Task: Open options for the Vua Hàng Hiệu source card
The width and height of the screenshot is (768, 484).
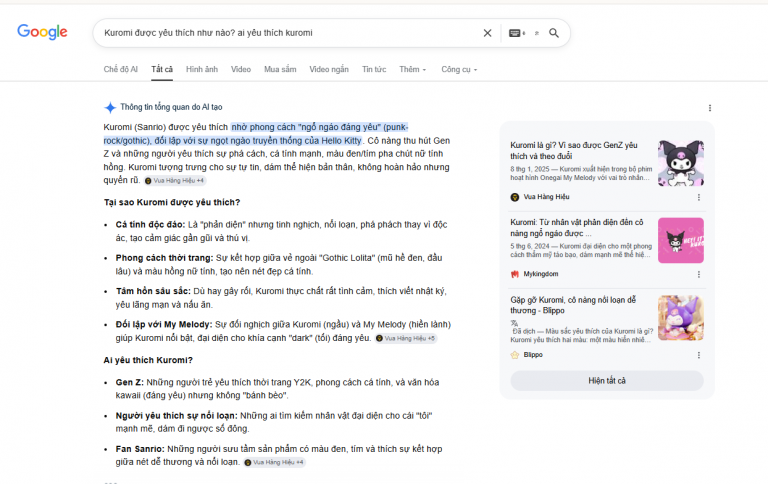Action: click(698, 197)
